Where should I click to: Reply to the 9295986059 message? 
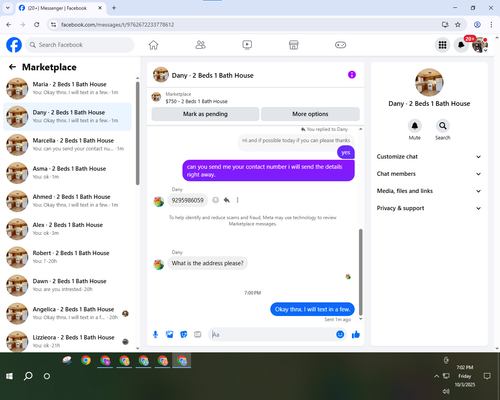coord(227,200)
